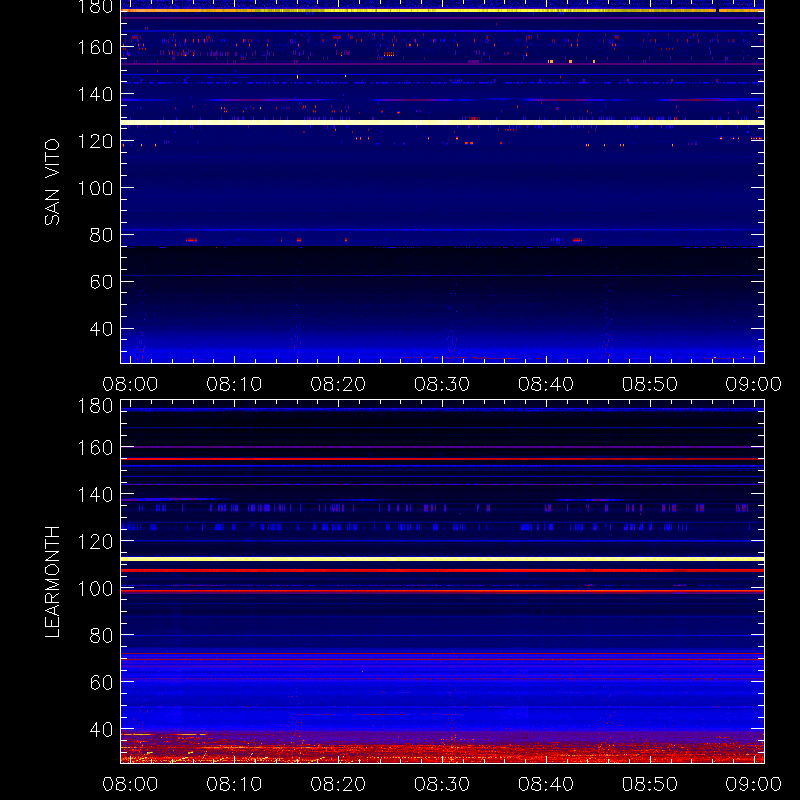Click the LEARMONTH axis label
This screenshot has width=800, height=800.
click(x=52, y=582)
